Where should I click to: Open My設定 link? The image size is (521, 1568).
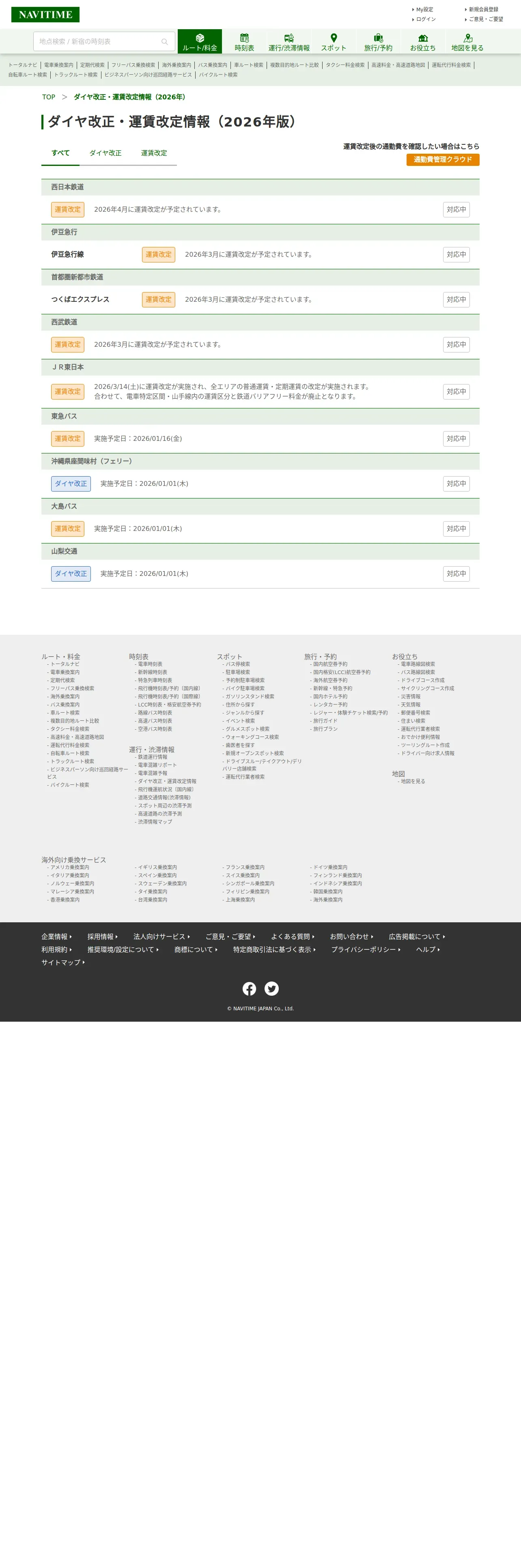tap(424, 10)
